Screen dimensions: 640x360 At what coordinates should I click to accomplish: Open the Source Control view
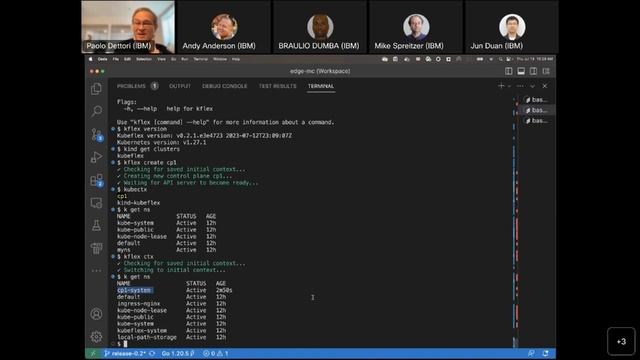click(97, 134)
